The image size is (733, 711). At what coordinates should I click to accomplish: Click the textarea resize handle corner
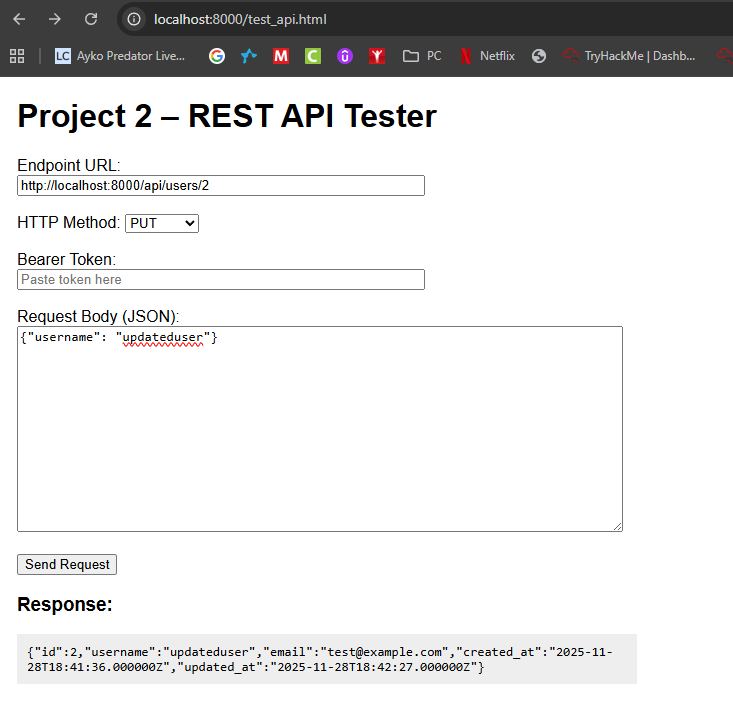click(618, 526)
